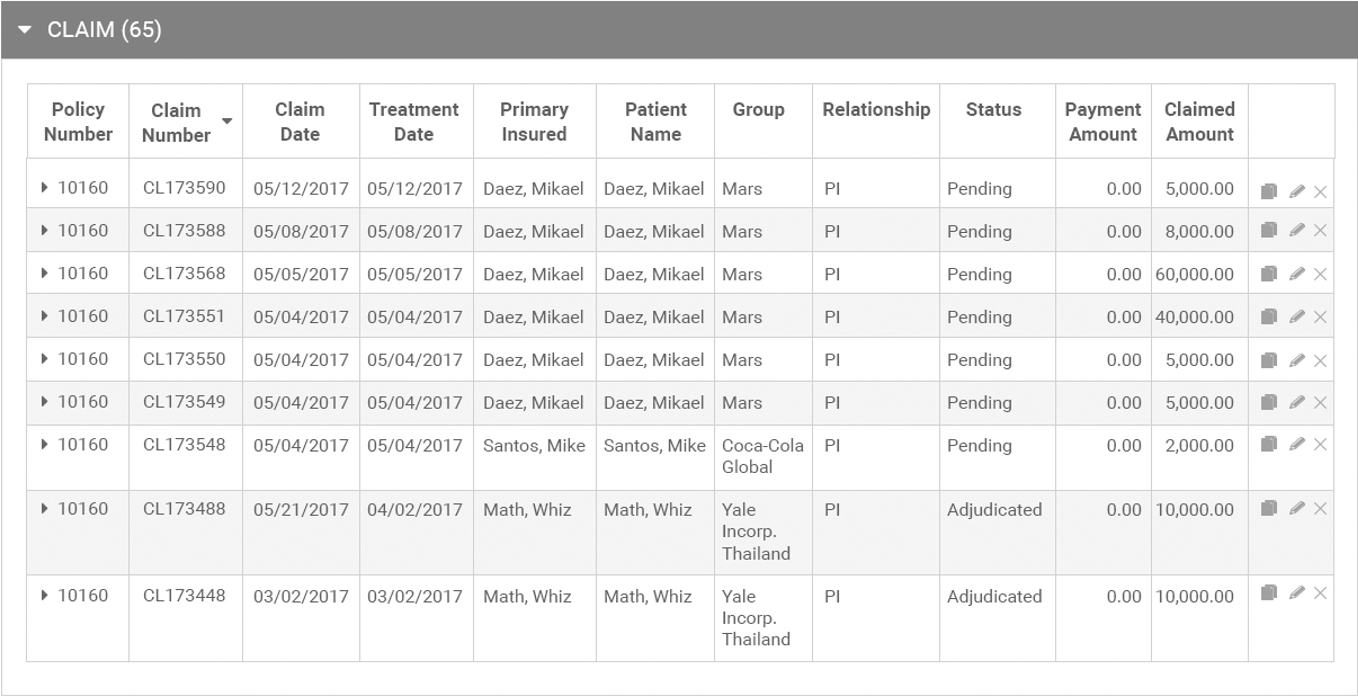The image size is (1358, 696).
Task: Sort table by Status column header
Action: coord(993,110)
